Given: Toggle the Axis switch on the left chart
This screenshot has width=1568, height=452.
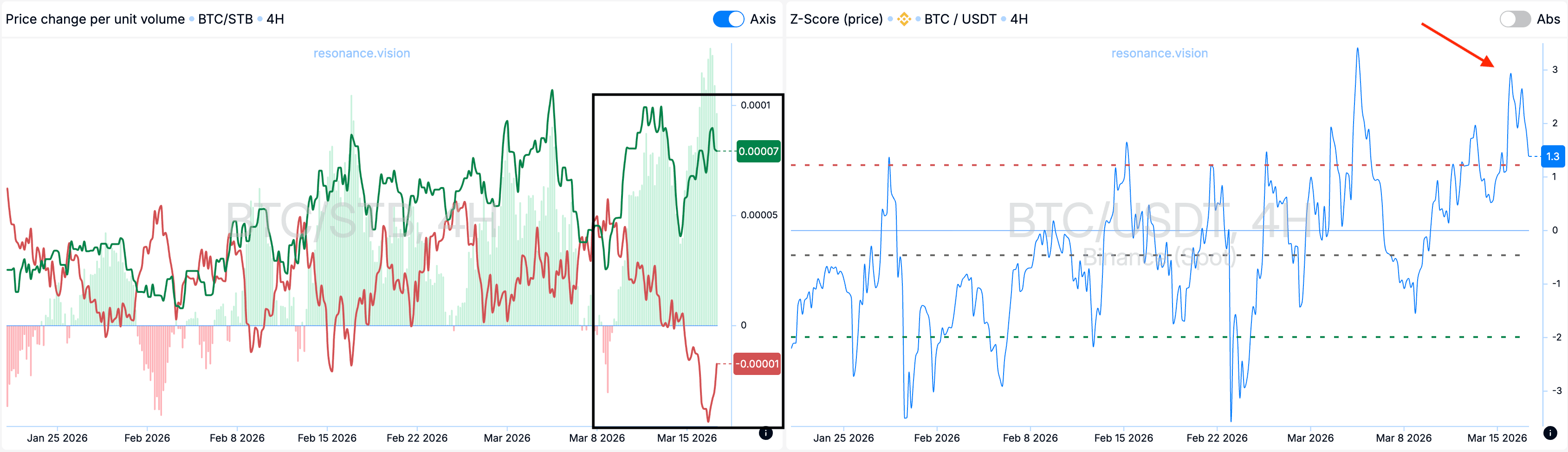Looking at the screenshot, I should (x=728, y=19).
